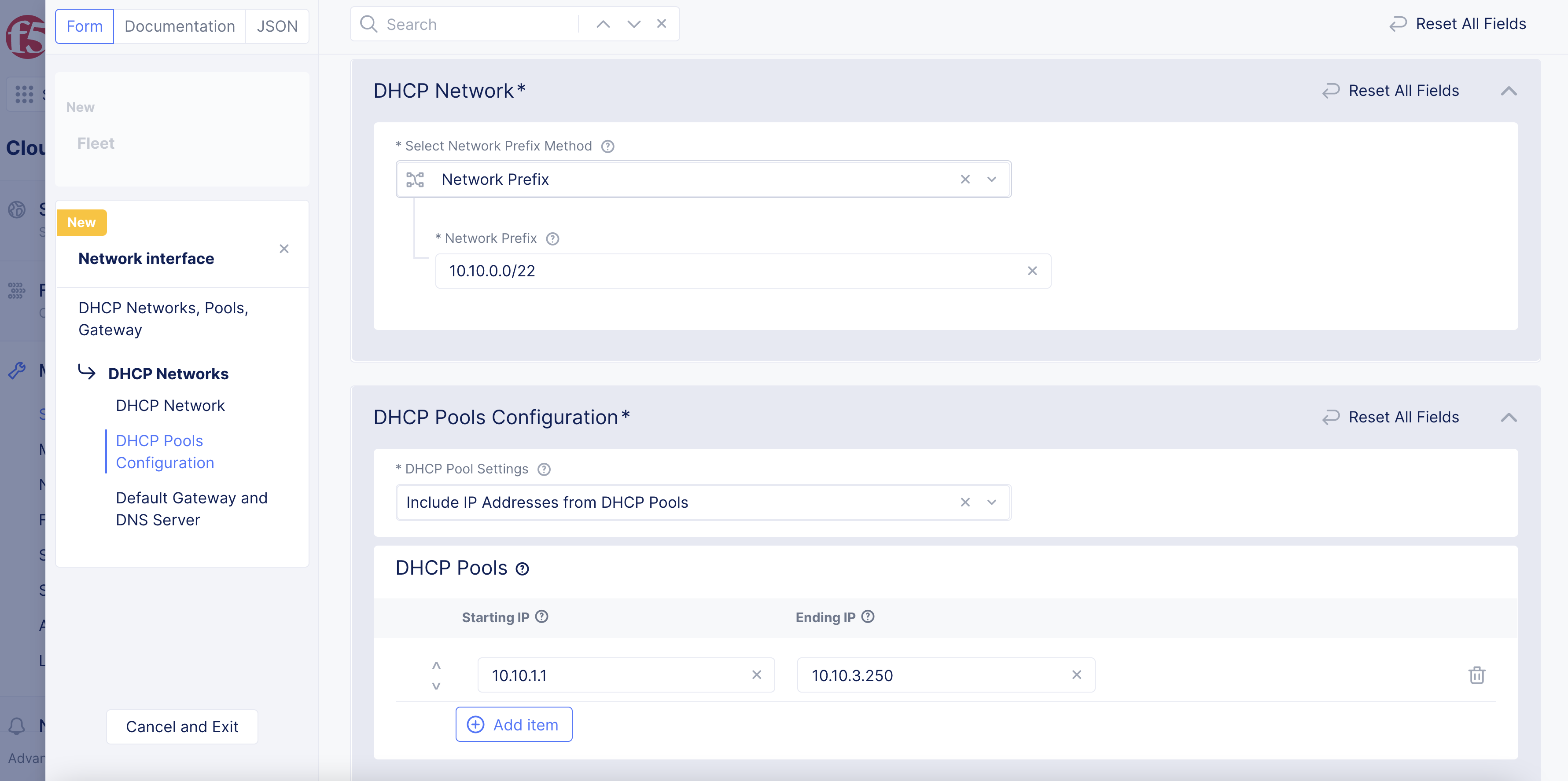Delete the DHCP pool row with trash icon
The image size is (1568, 781).
point(1477,675)
